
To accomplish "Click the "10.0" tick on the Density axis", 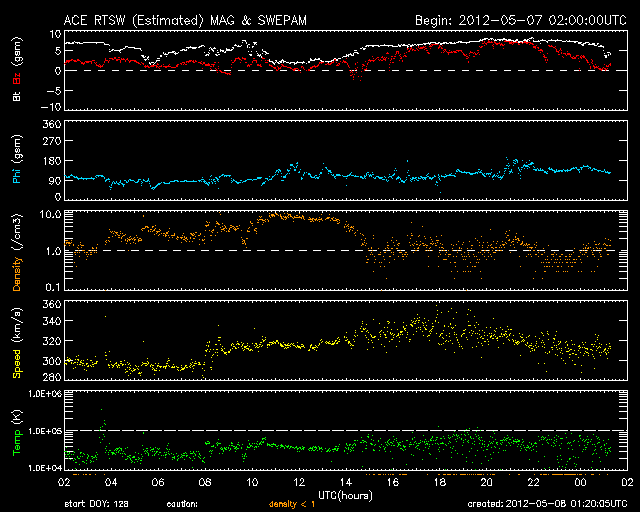I will 50,214.
